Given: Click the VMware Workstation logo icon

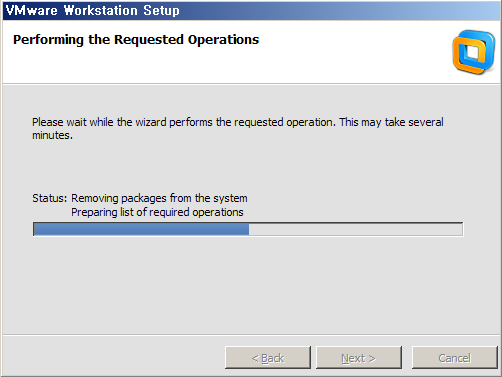Looking at the screenshot, I should [473, 52].
